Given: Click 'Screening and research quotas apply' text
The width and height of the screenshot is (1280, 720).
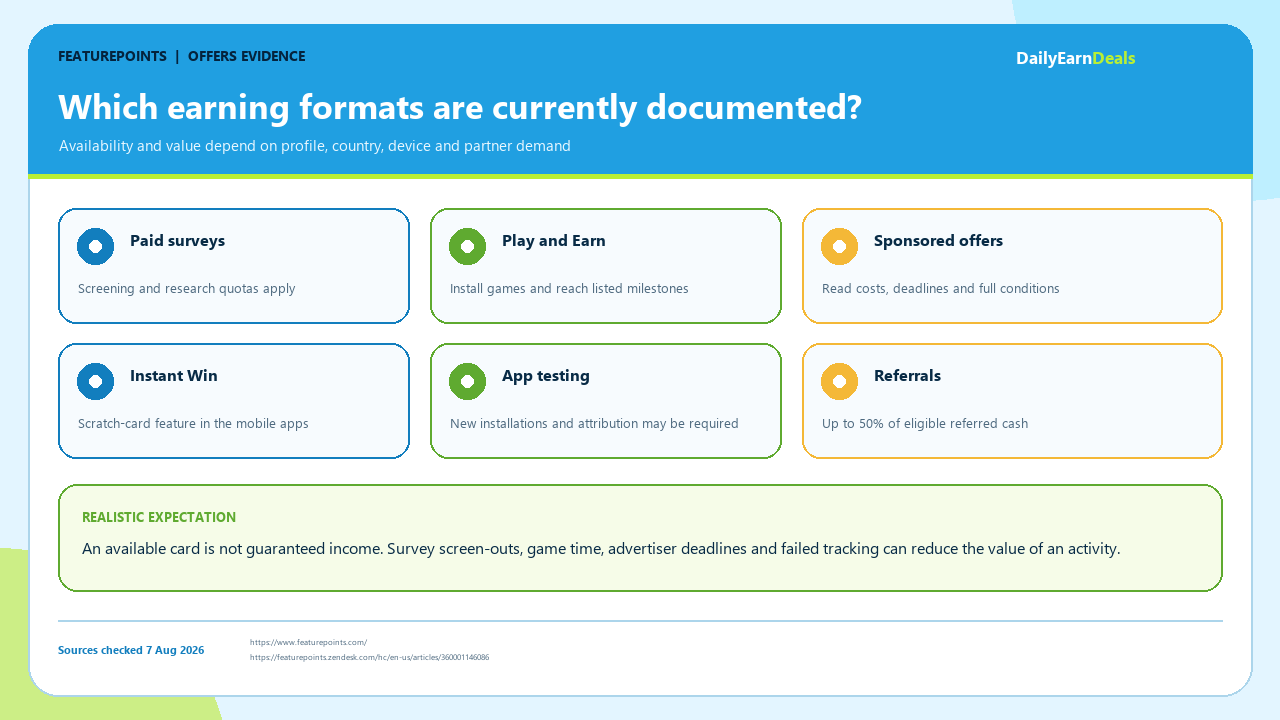Looking at the screenshot, I should [x=186, y=289].
